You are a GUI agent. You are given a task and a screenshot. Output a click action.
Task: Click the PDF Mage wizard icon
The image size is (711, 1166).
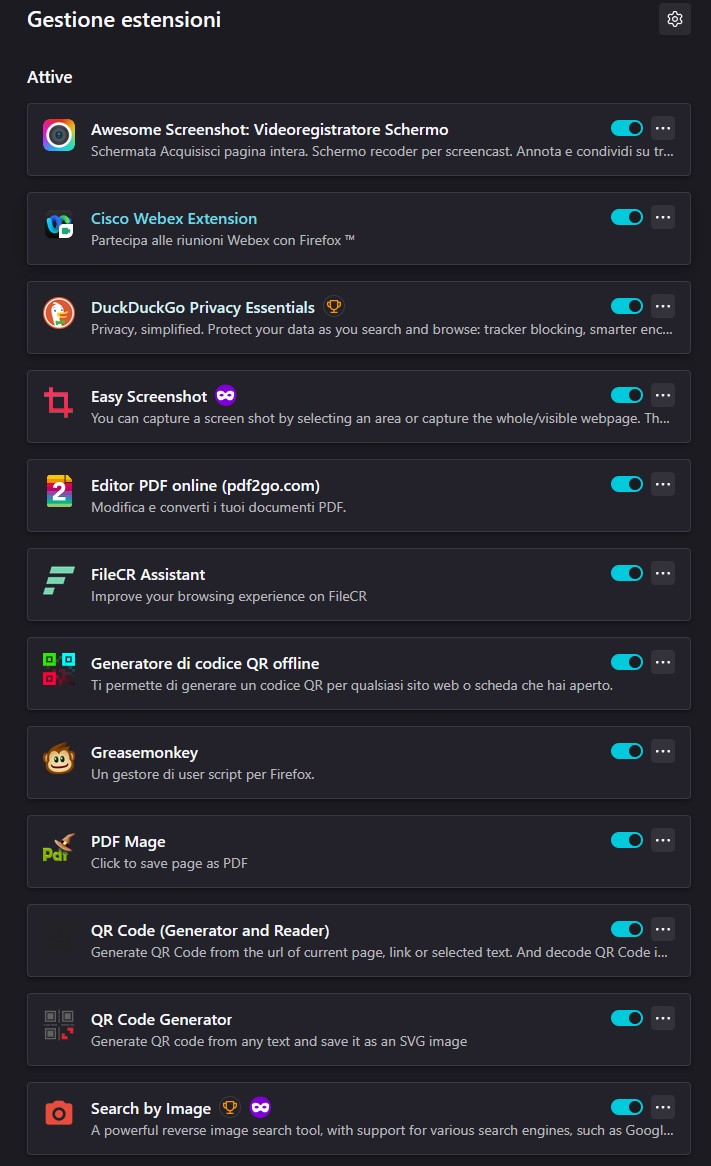pos(59,848)
